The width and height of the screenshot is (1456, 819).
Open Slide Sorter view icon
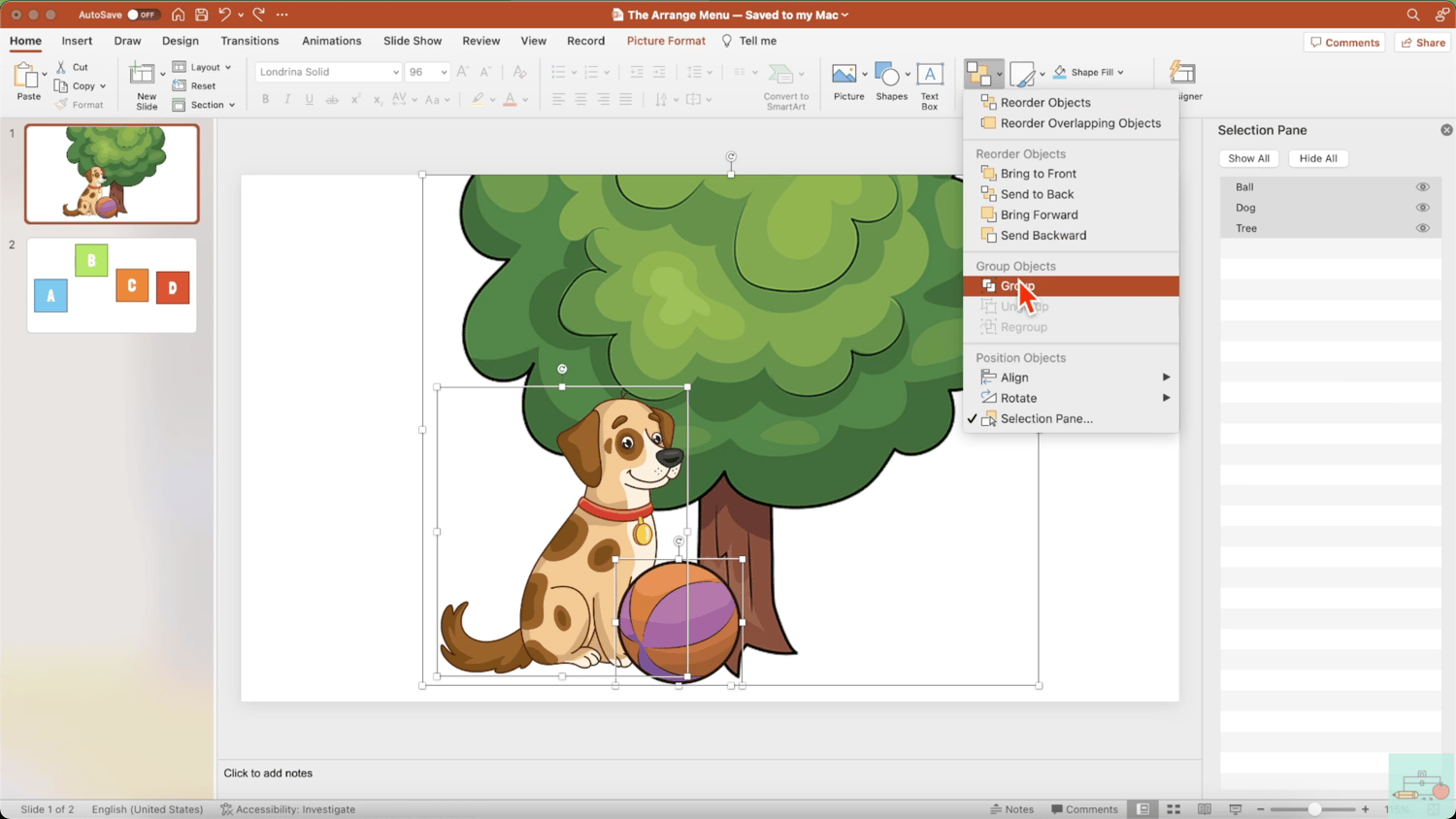1174,809
